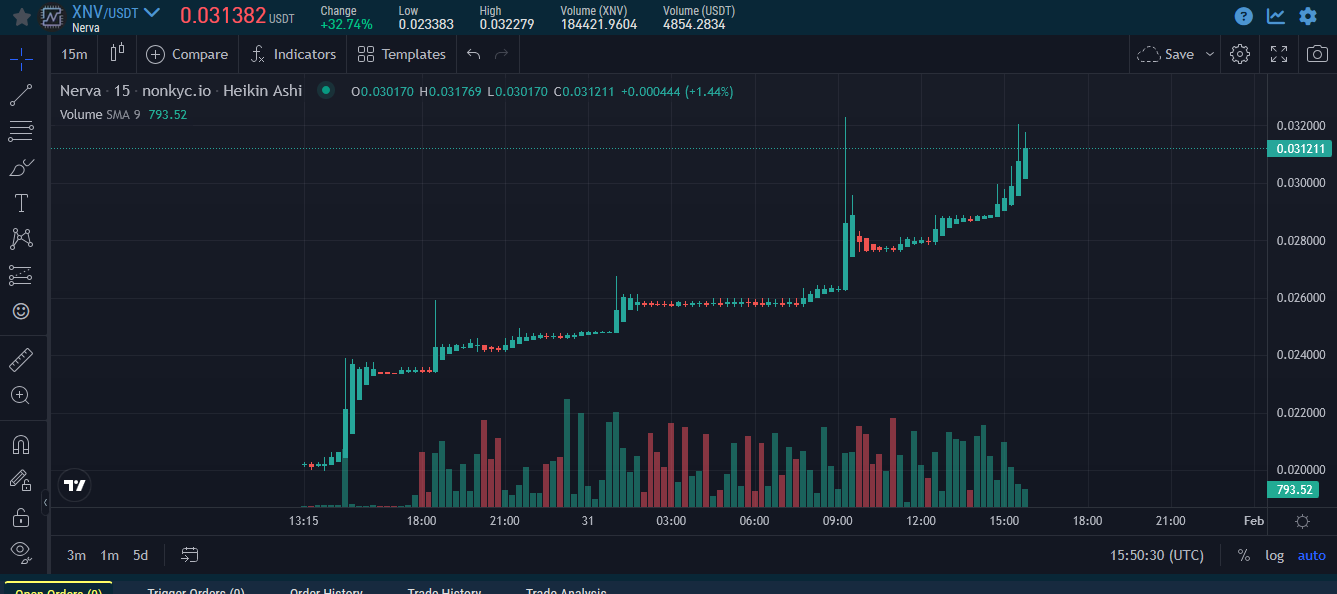Open the emoji icons tool
The height and width of the screenshot is (594, 1337).
click(x=21, y=311)
